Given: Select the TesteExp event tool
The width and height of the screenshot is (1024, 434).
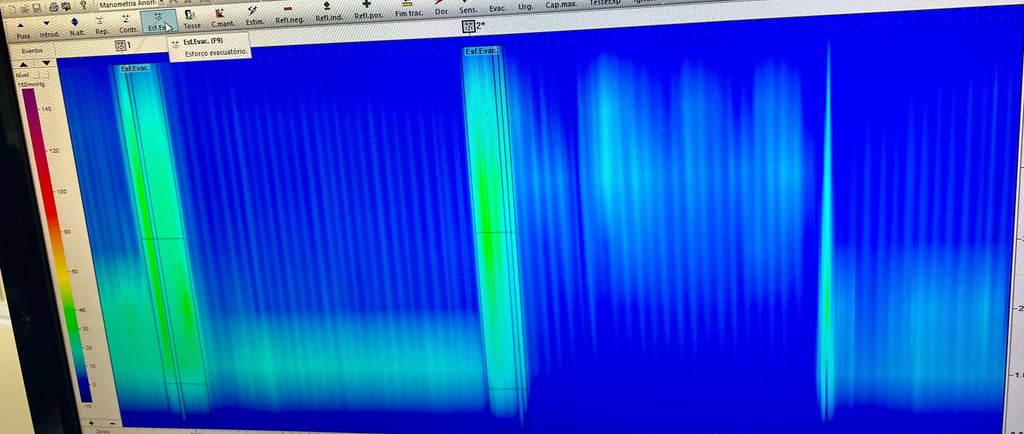Looking at the screenshot, I should point(605,3).
